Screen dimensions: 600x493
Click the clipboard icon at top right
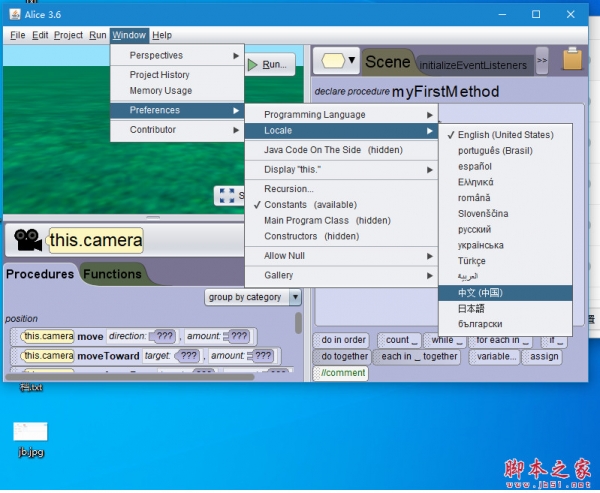coord(573,60)
